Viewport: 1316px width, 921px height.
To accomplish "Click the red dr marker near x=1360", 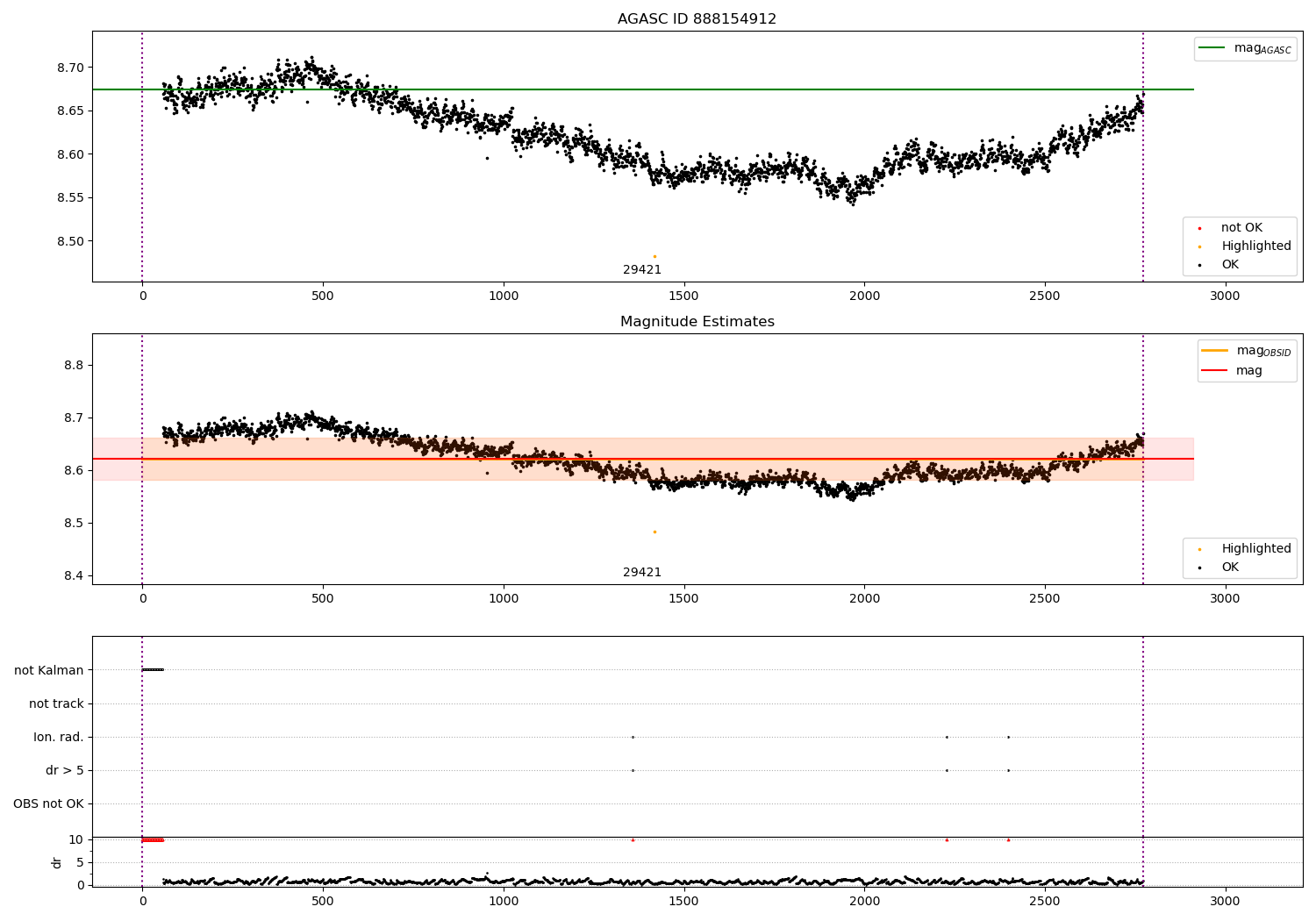I will tap(633, 839).
